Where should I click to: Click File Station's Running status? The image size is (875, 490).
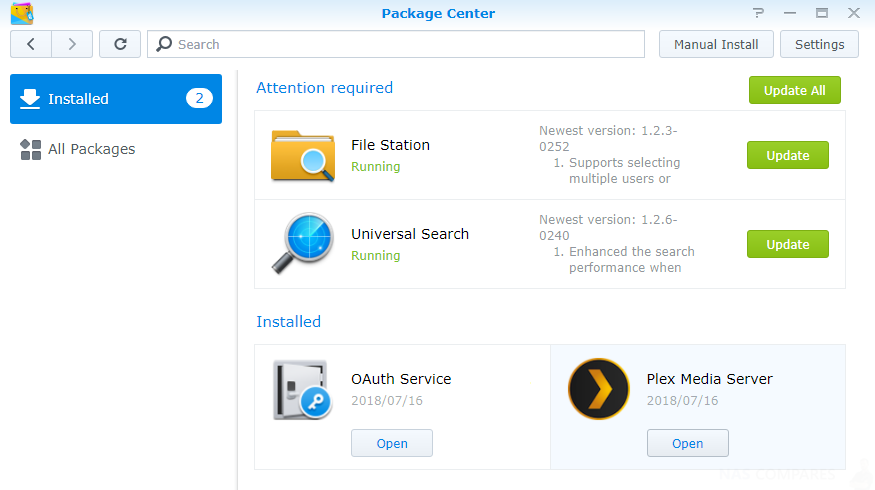pos(376,166)
